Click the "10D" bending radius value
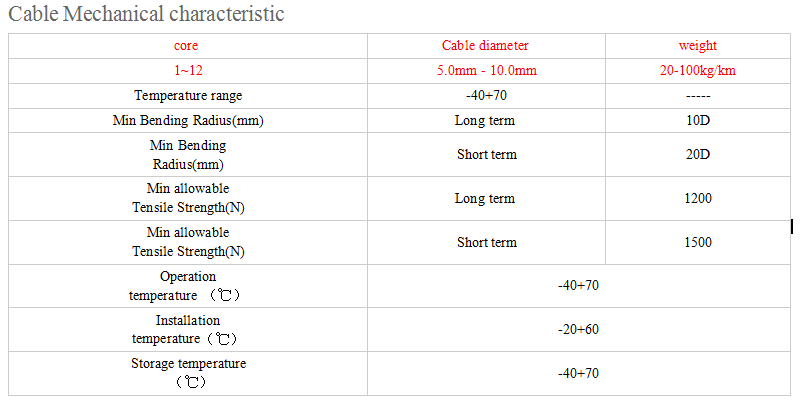Viewport: 804px width, 410px height. [x=697, y=121]
